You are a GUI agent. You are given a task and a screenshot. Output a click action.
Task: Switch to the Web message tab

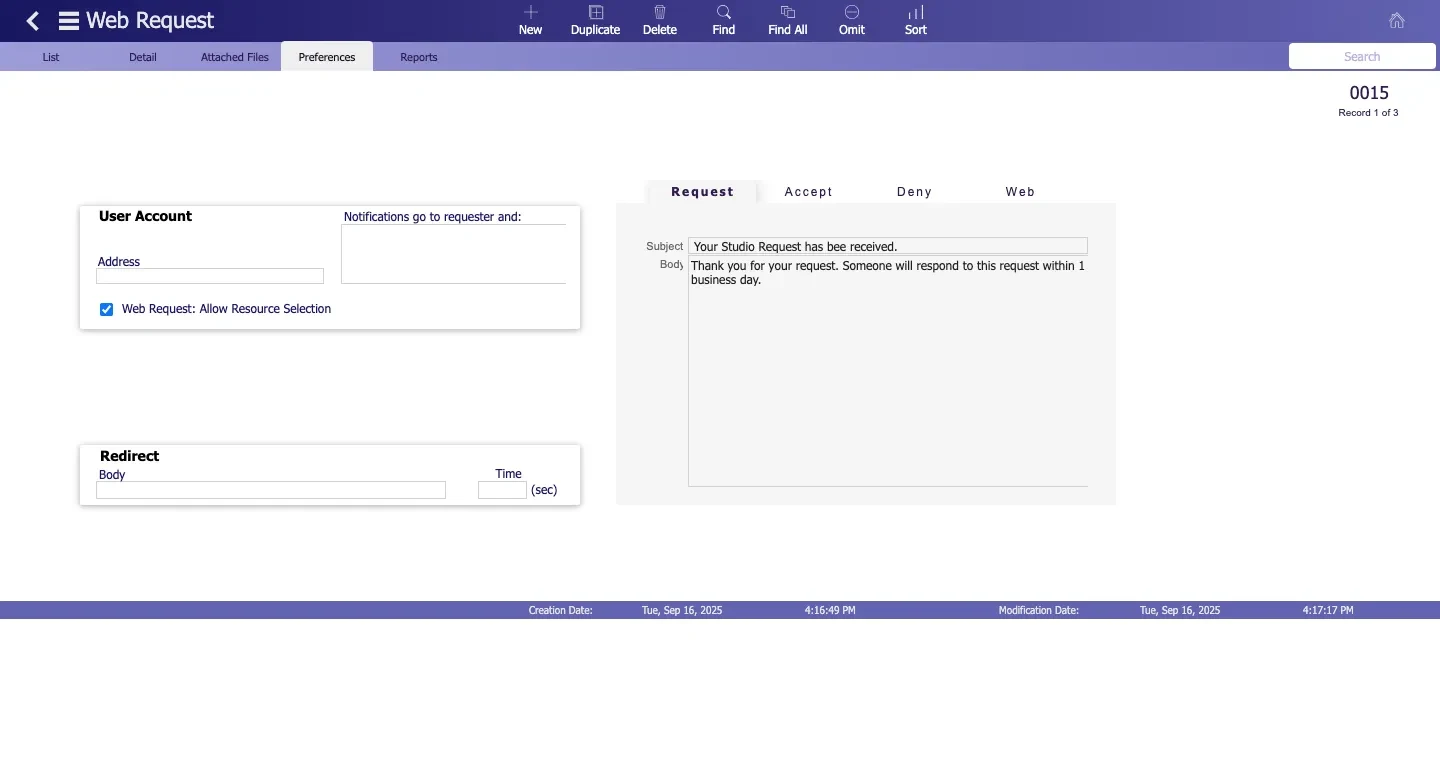point(1020,191)
